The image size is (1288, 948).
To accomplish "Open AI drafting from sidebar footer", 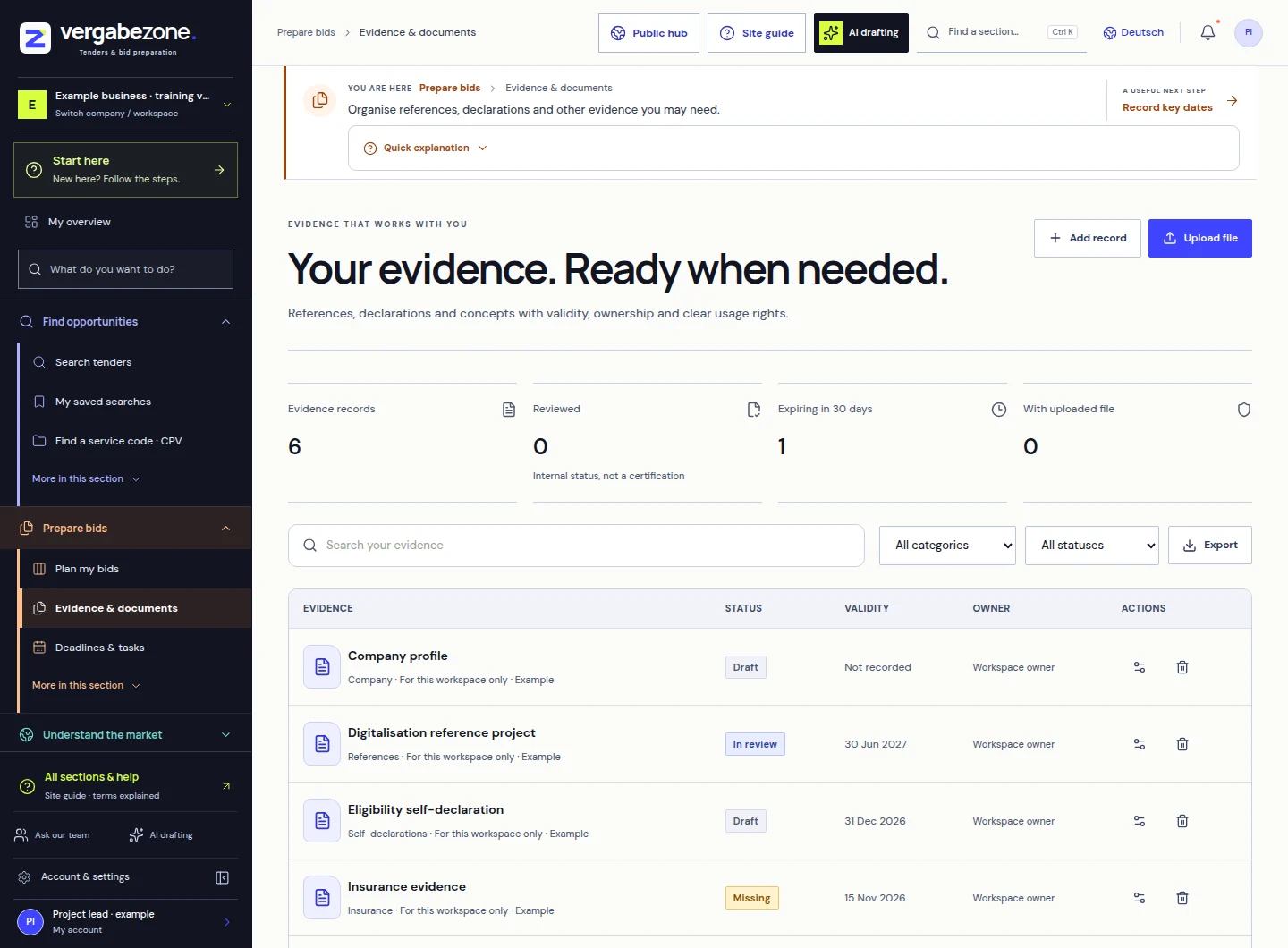I will click(x=161, y=835).
